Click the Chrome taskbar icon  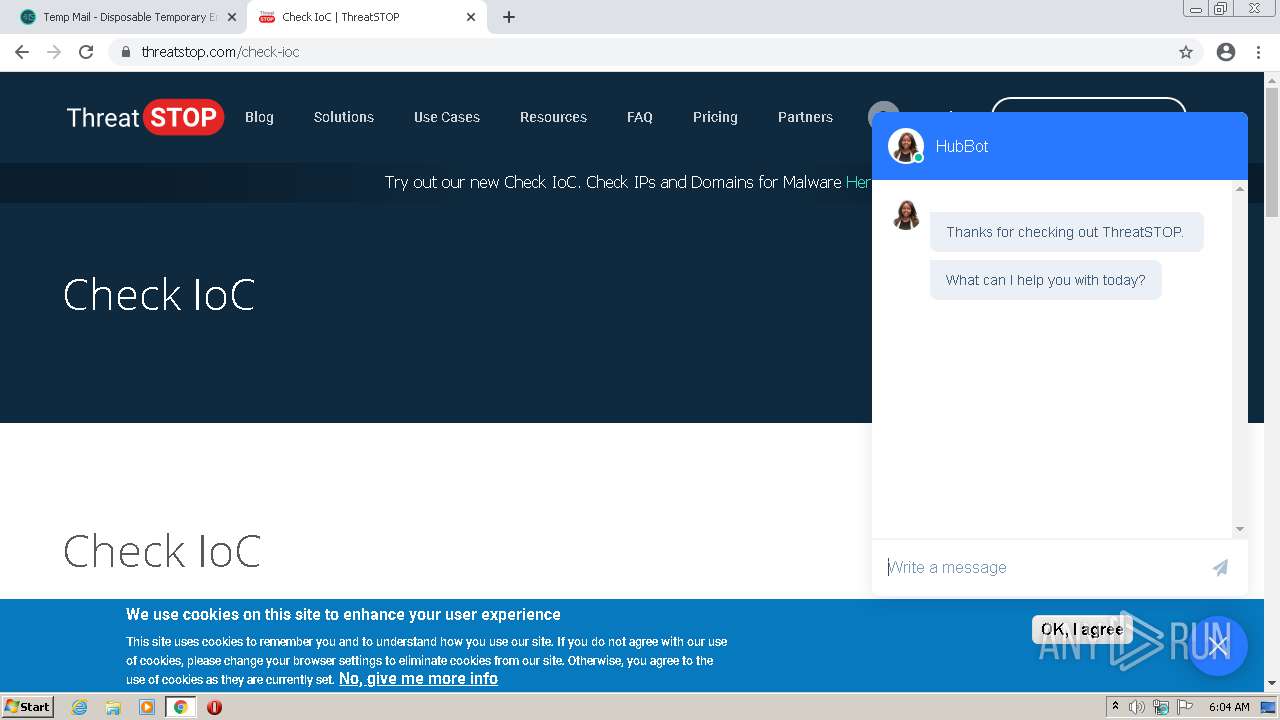[x=180, y=707]
